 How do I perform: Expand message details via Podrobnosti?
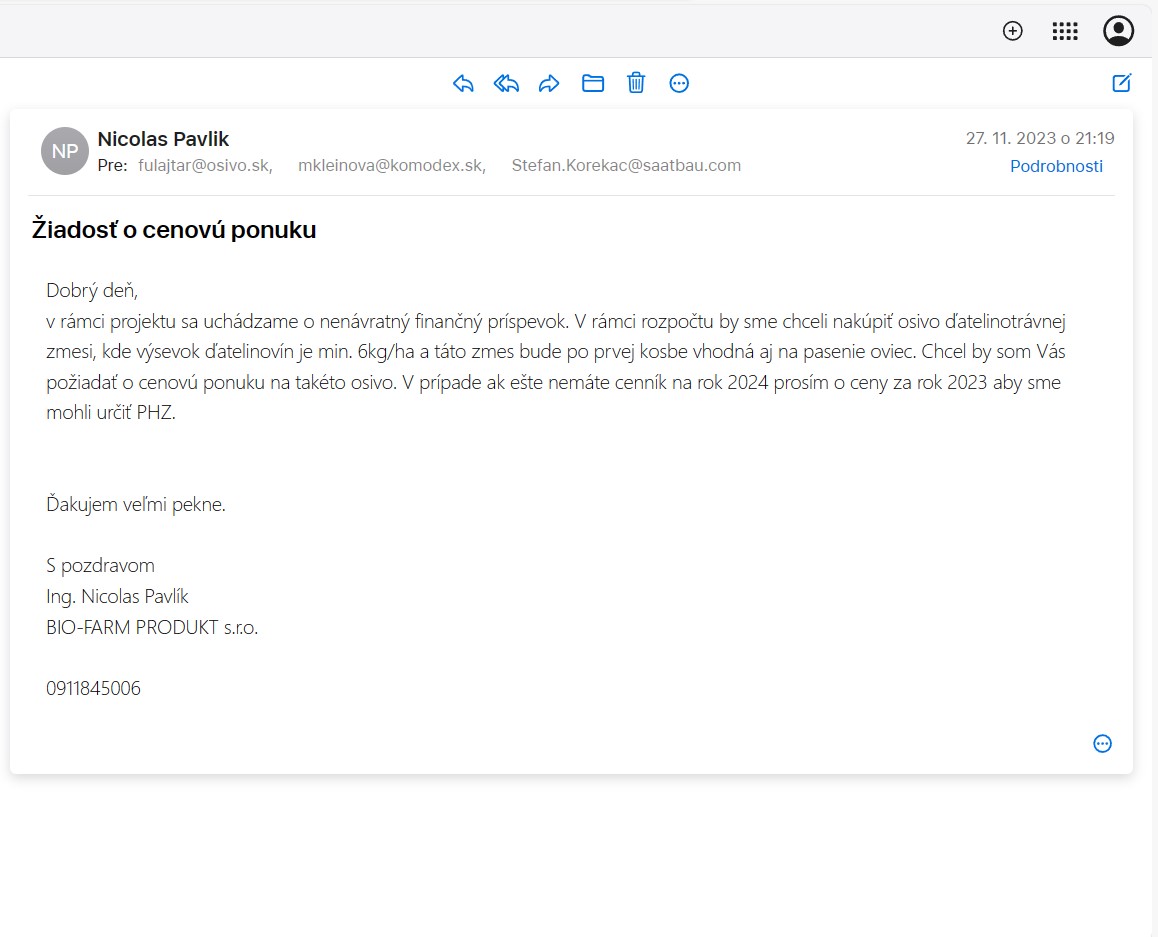pyautogui.click(x=1056, y=166)
